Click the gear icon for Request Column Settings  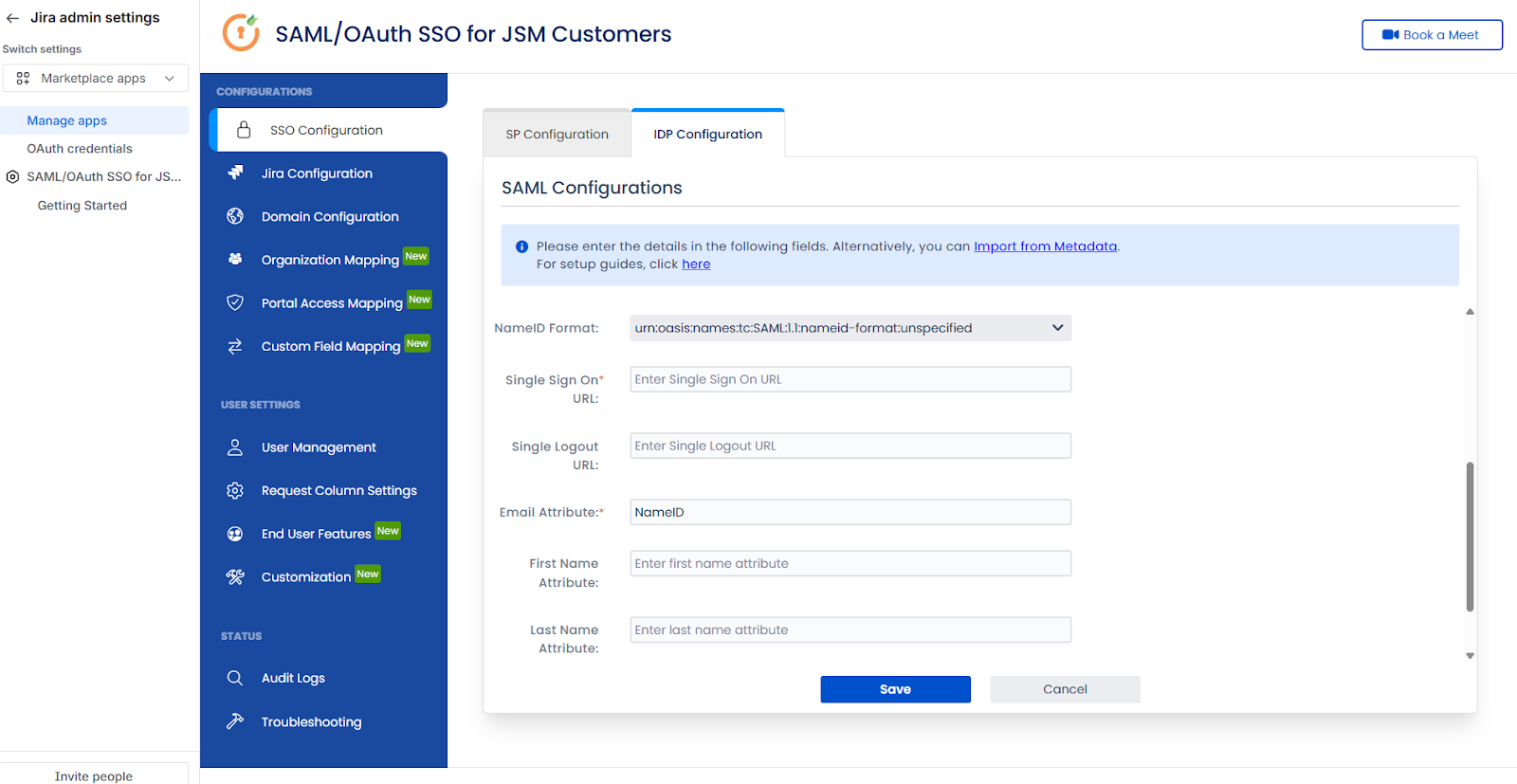235,490
